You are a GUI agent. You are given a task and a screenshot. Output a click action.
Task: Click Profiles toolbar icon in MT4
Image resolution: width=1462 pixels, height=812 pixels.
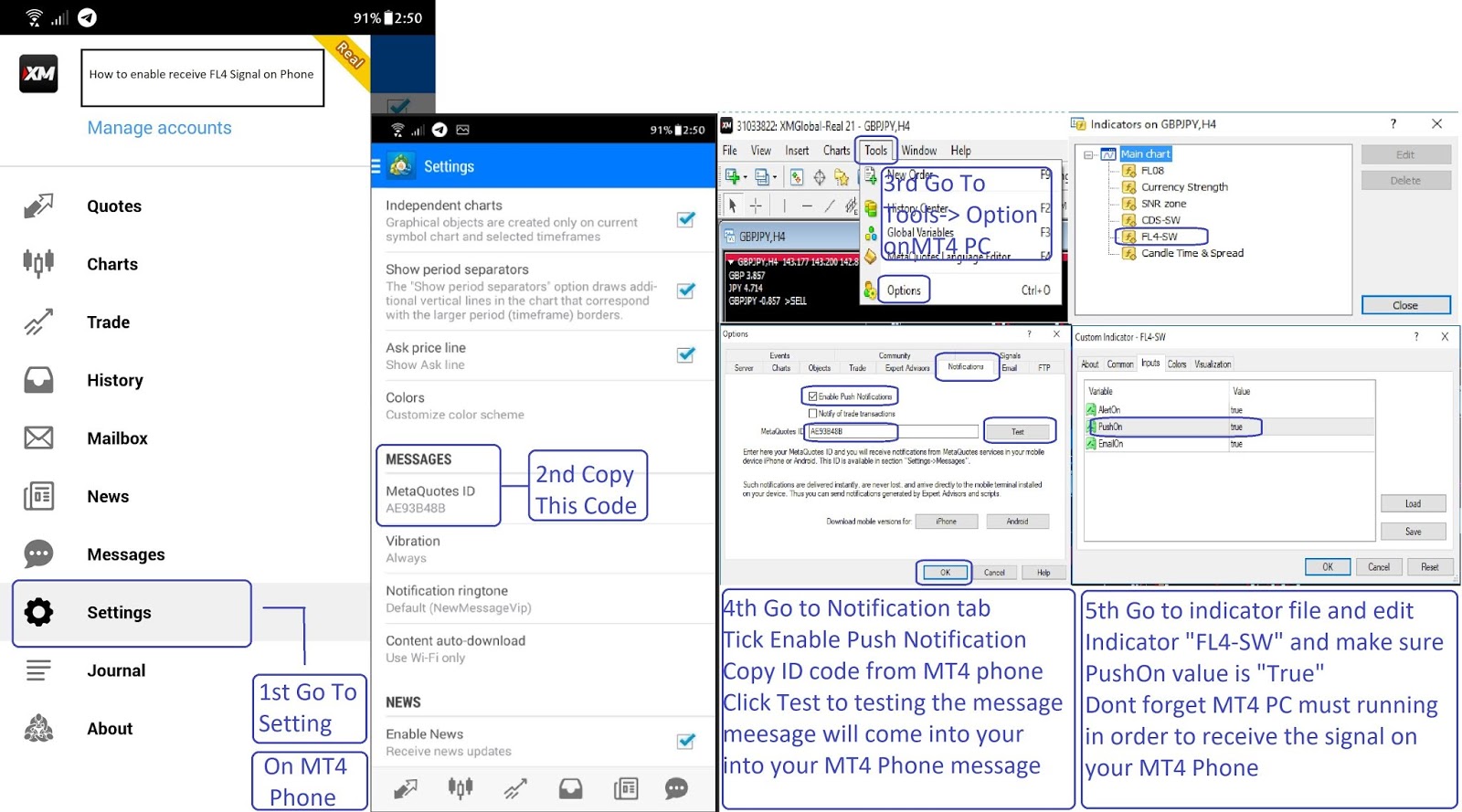(x=761, y=176)
